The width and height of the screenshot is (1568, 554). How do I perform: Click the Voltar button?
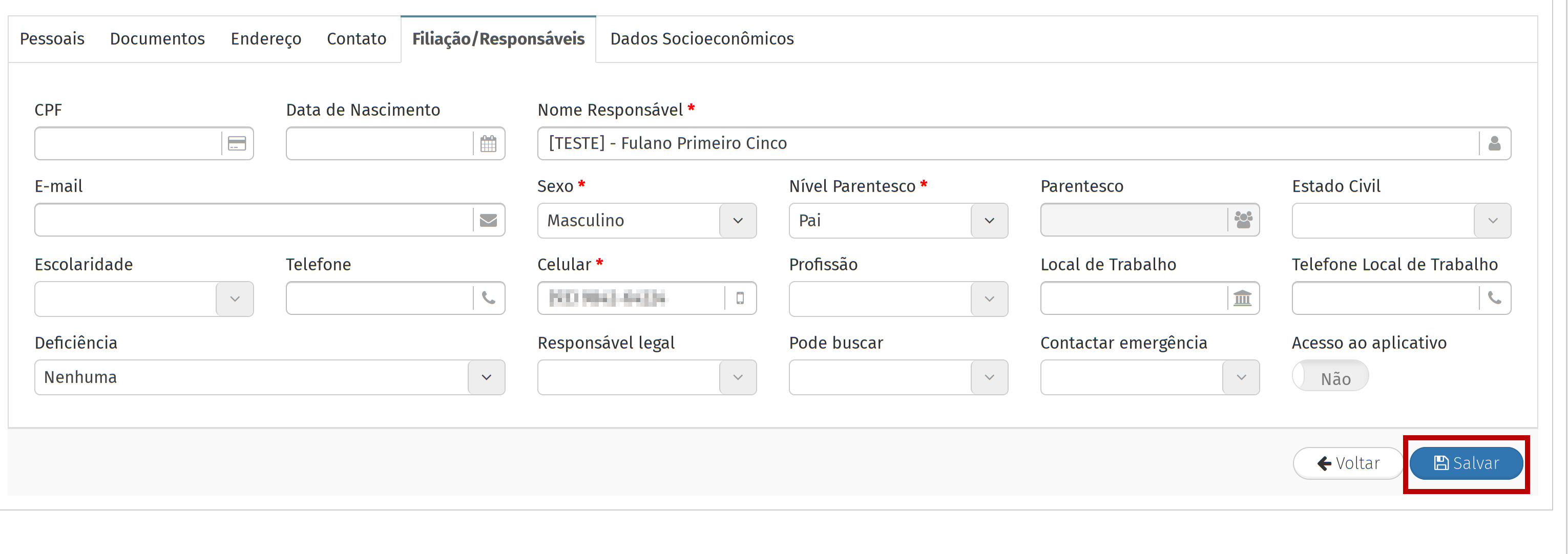(x=1348, y=463)
